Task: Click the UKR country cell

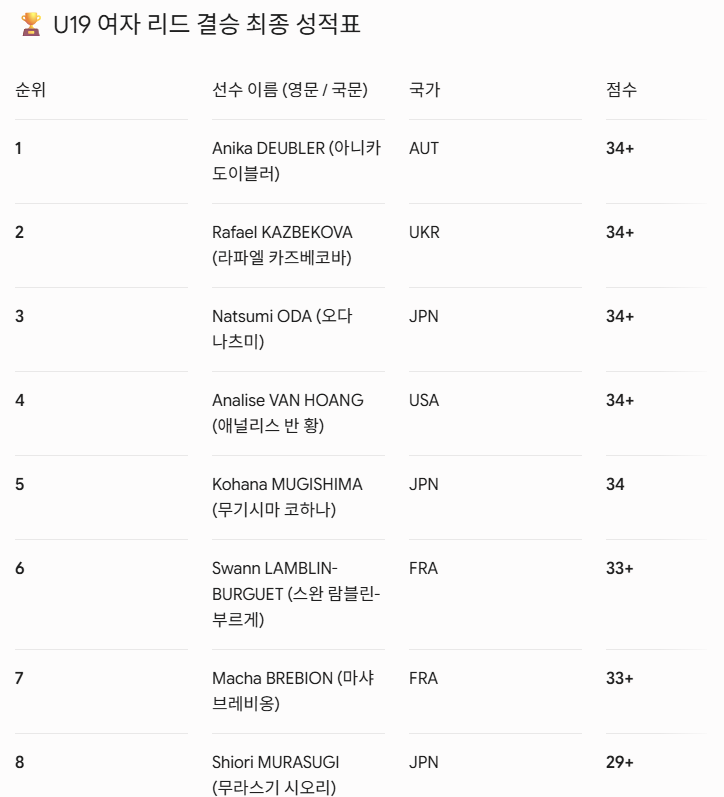Action: coord(425,232)
